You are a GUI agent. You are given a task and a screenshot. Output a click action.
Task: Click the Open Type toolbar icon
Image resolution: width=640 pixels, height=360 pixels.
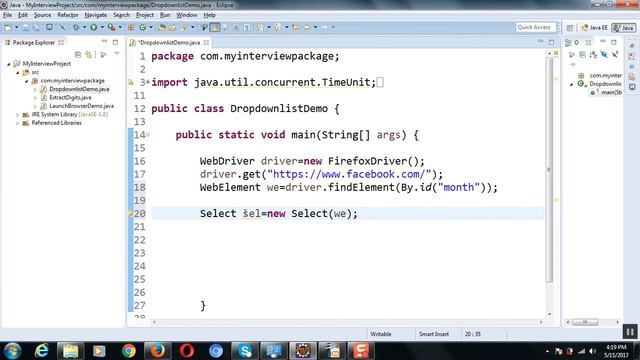162,27
